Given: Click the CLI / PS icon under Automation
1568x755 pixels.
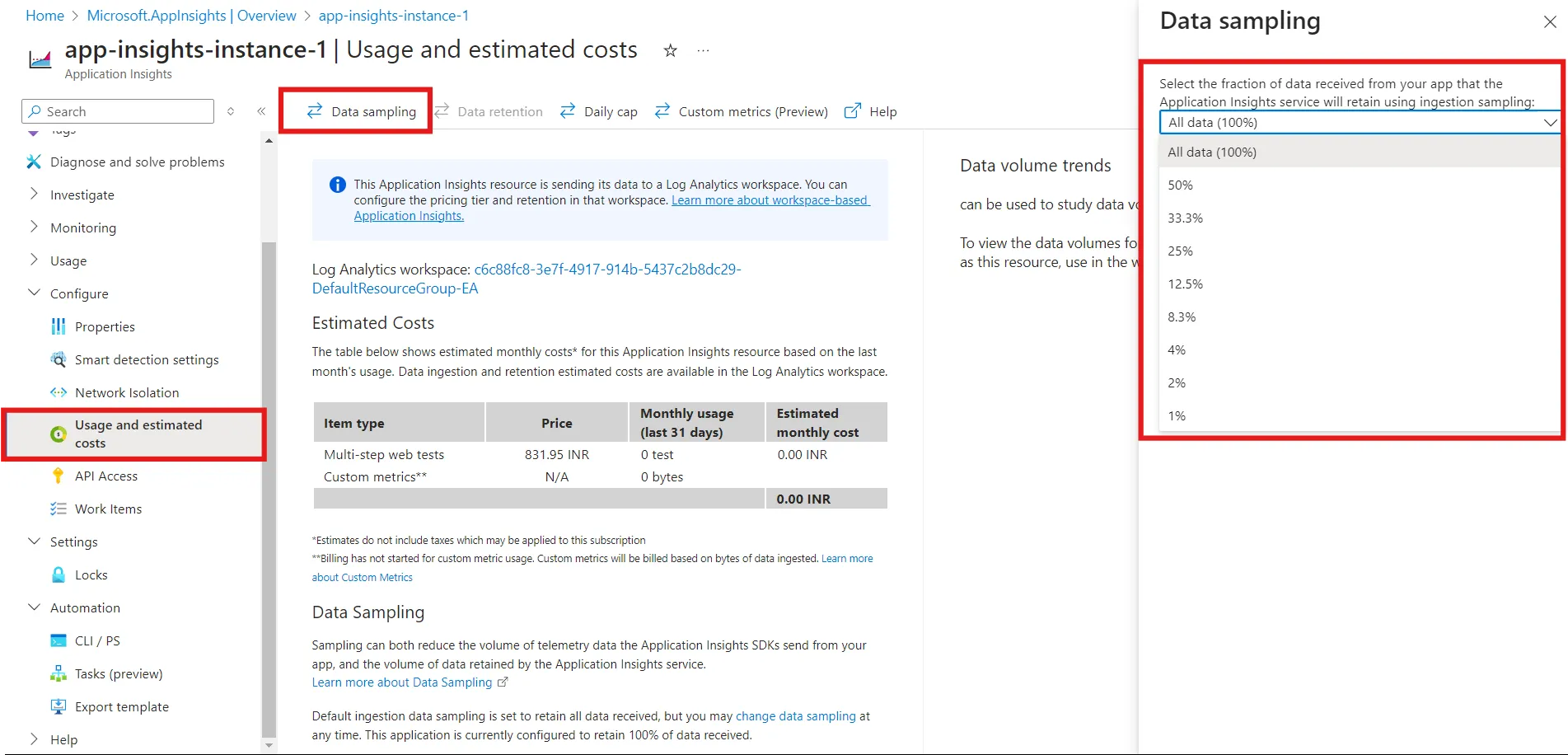Looking at the screenshot, I should (x=58, y=640).
